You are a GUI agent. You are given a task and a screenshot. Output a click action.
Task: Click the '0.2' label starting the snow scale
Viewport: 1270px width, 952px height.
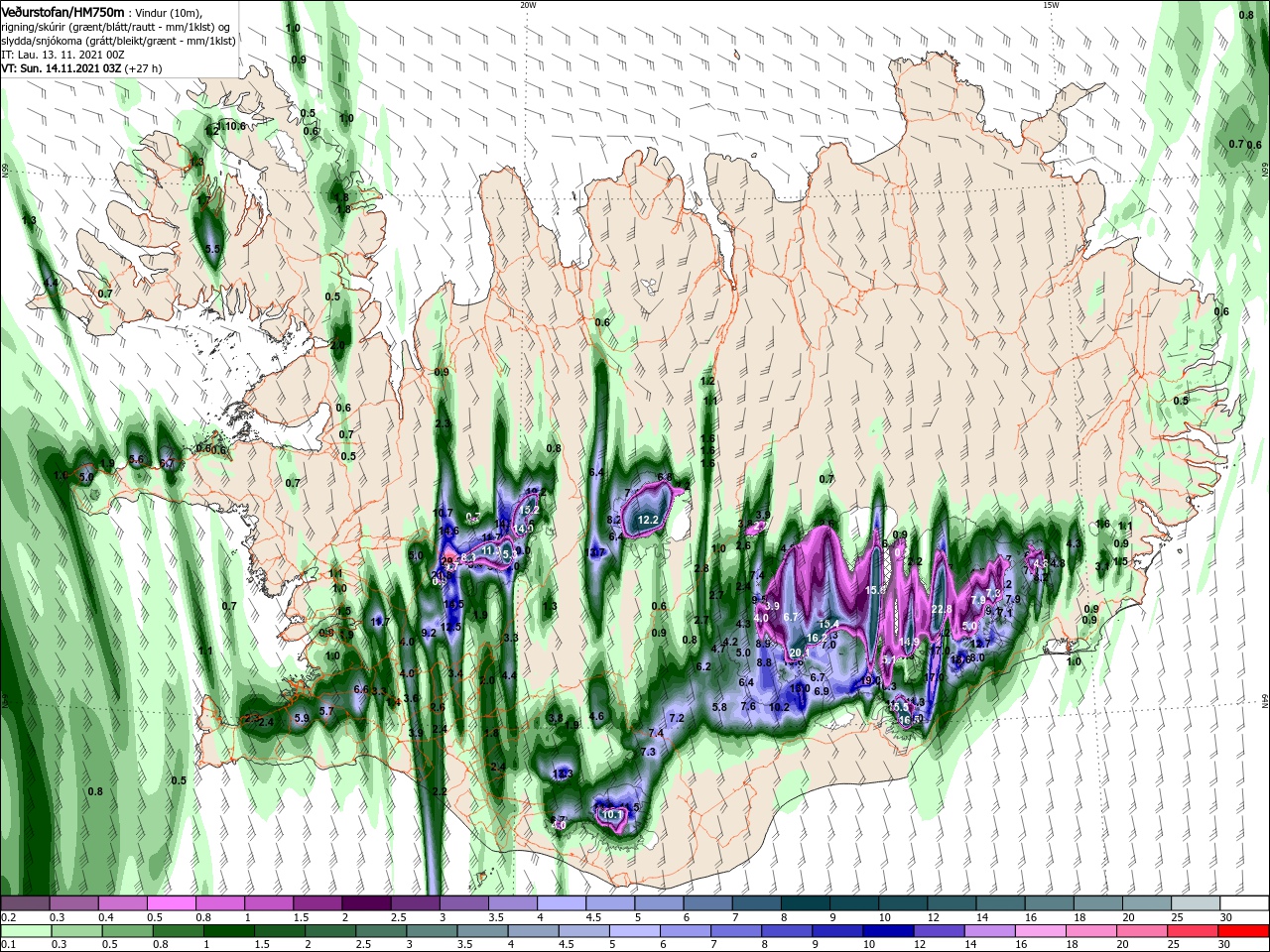10,917
